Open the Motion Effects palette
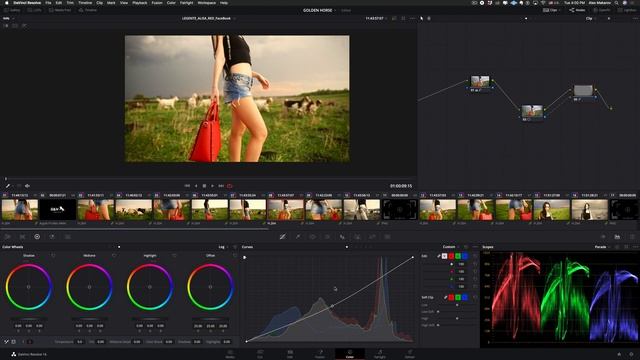This screenshot has width=640, height=360. [68, 237]
